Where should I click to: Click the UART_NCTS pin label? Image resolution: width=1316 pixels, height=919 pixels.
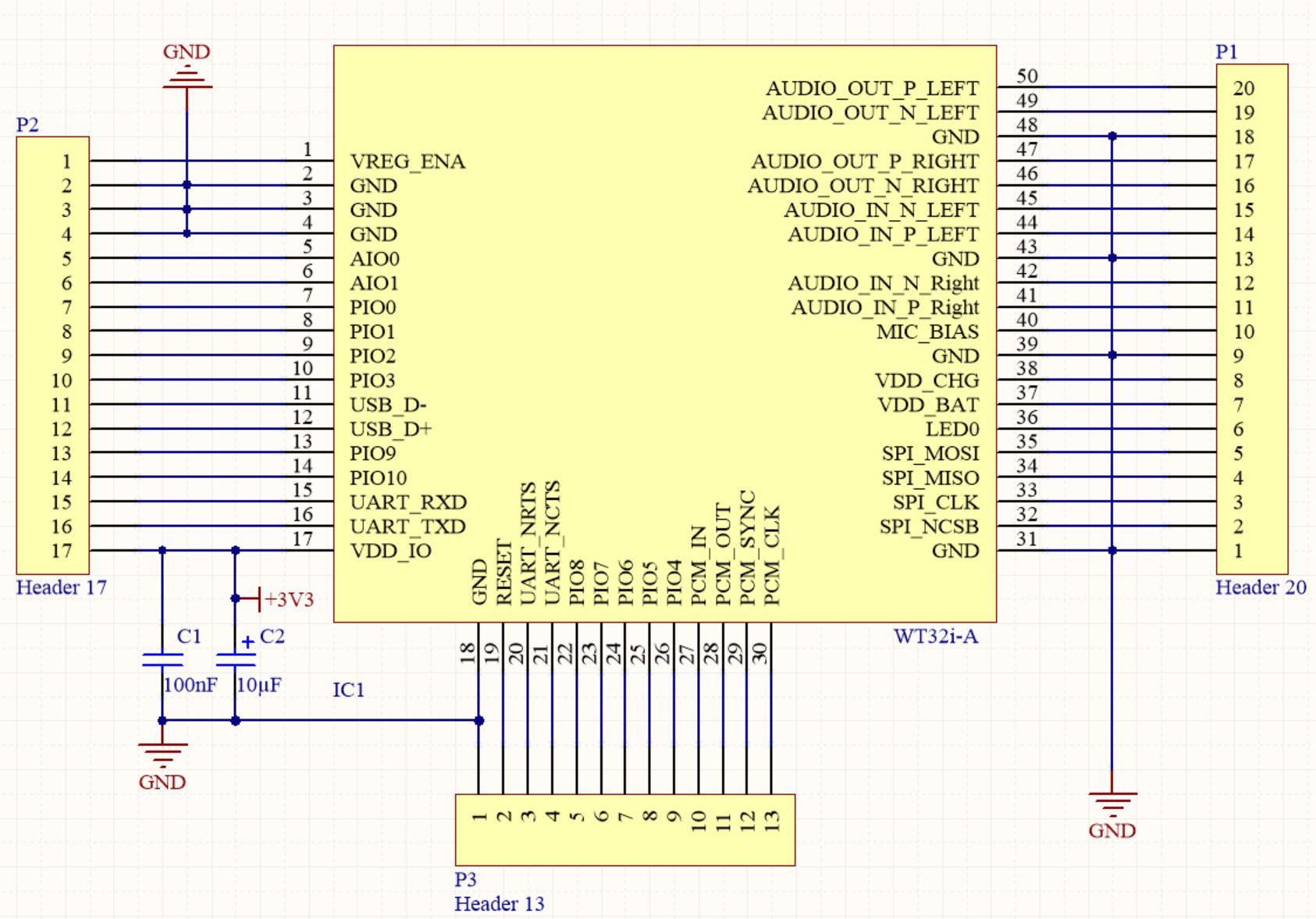coord(553,542)
